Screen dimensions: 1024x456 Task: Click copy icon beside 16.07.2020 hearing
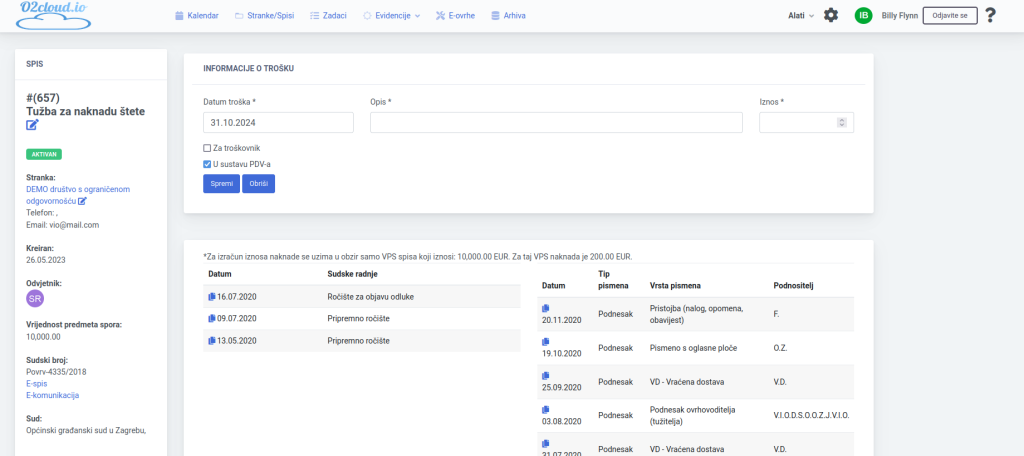tap(211, 297)
